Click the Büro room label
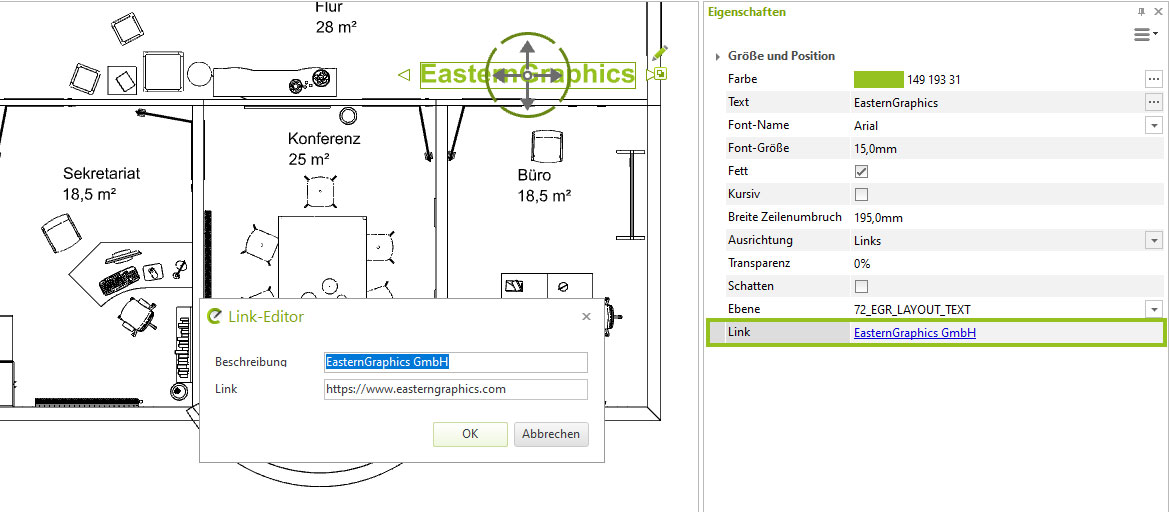 534,176
